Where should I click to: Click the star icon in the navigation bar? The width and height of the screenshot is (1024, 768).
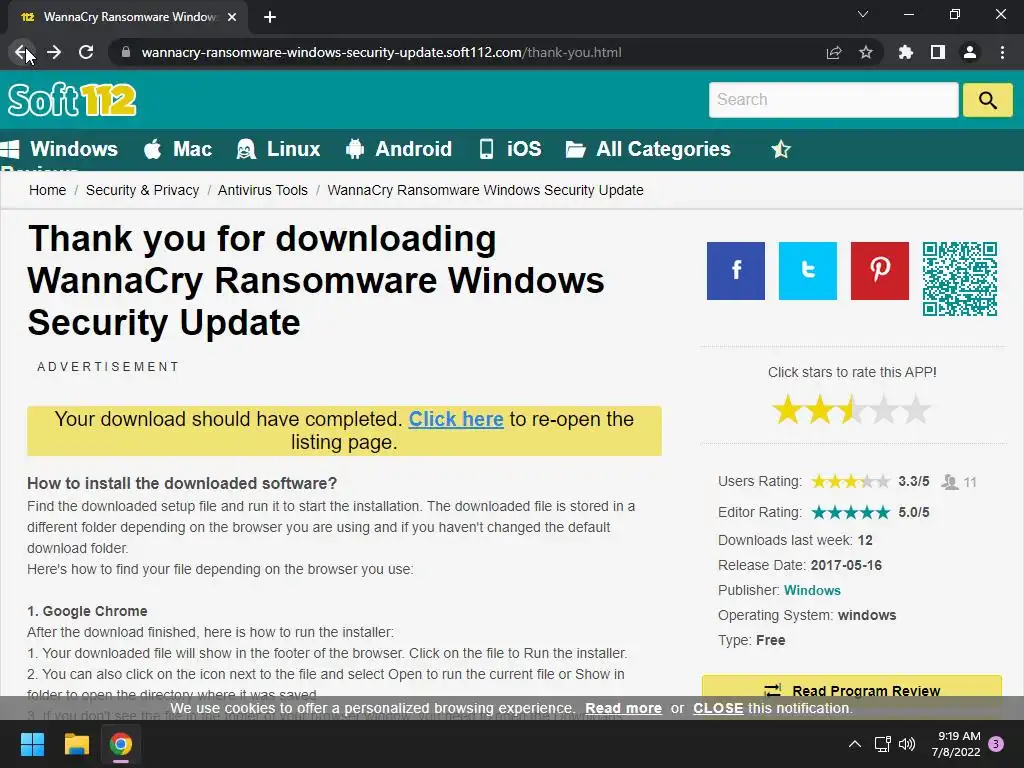(x=781, y=150)
